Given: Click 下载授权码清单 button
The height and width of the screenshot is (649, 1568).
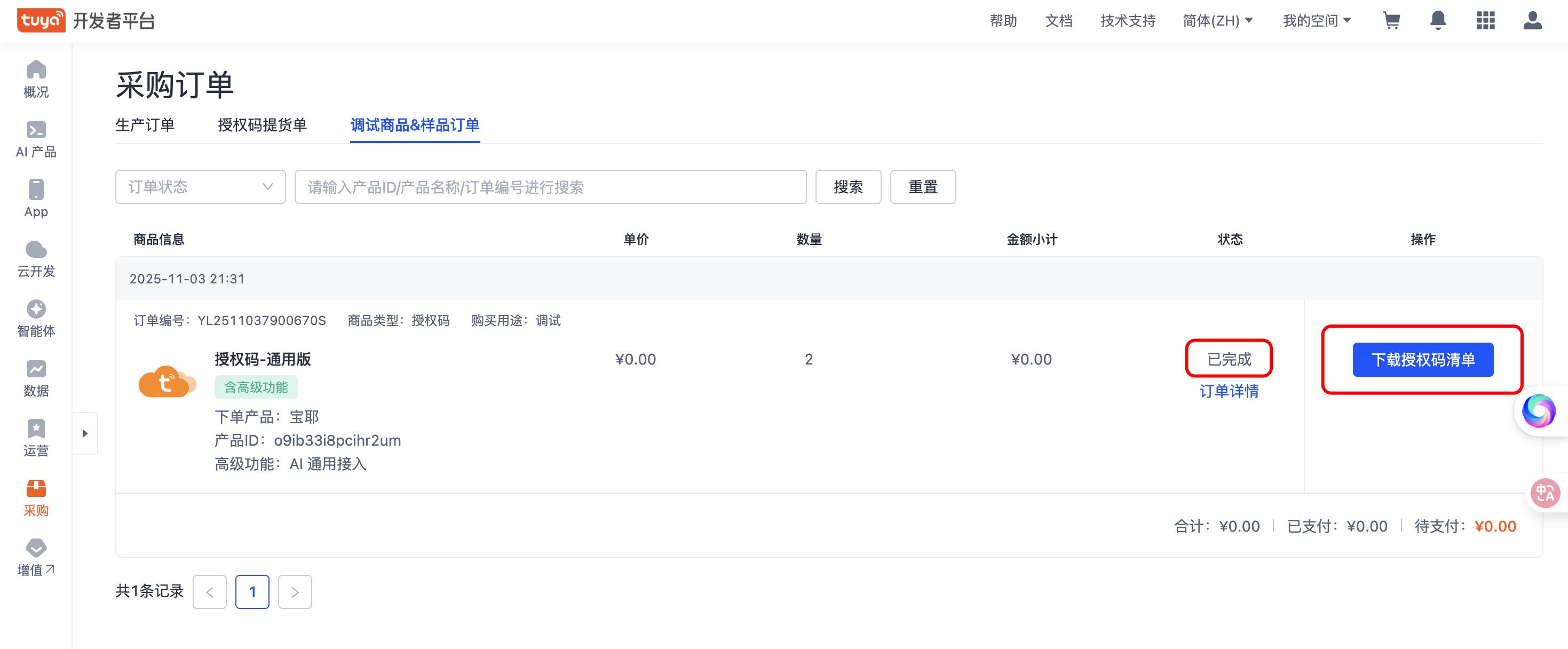Looking at the screenshot, I should tap(1422, 360).
